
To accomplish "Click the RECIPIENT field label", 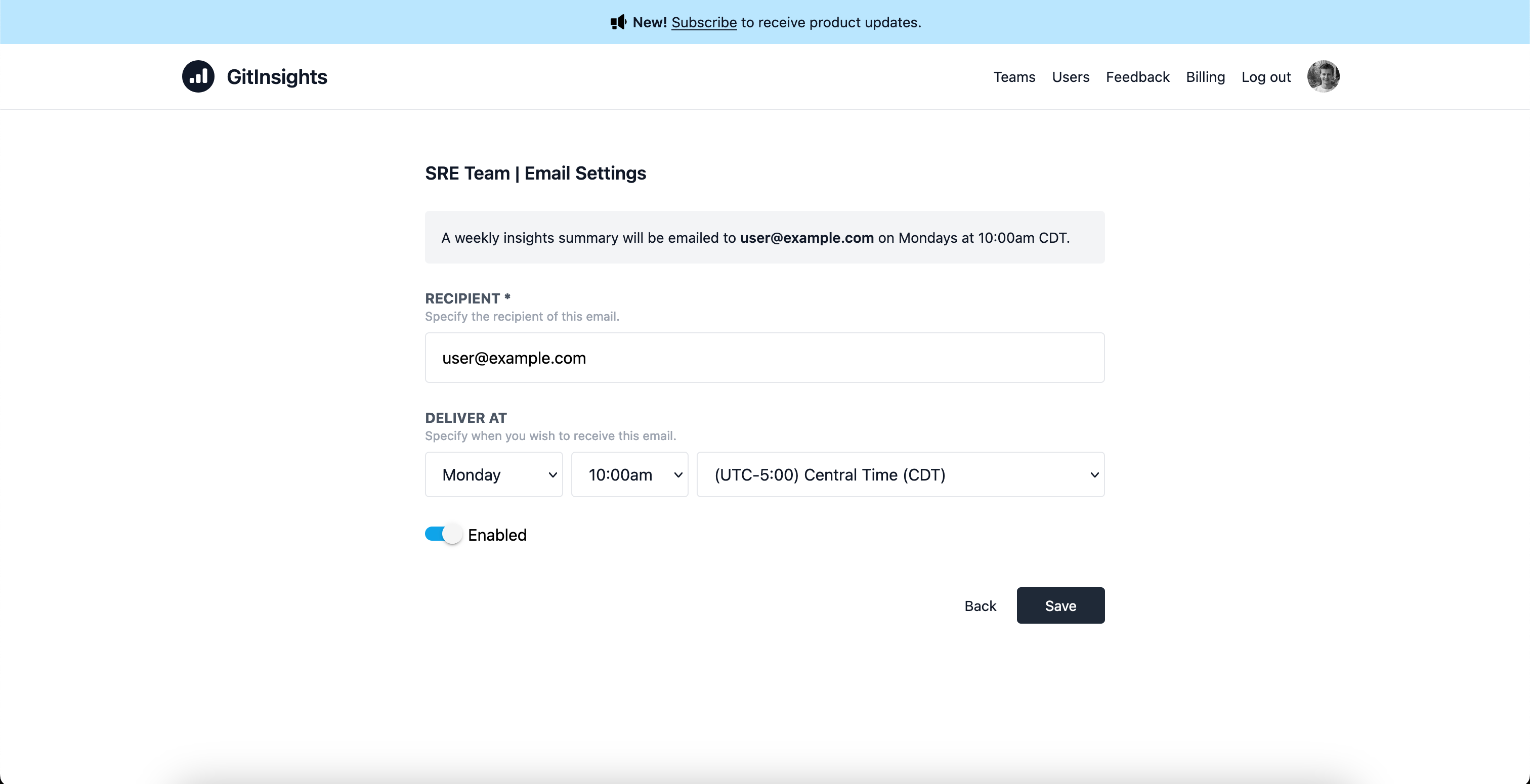I will click(x=467, y=298).
